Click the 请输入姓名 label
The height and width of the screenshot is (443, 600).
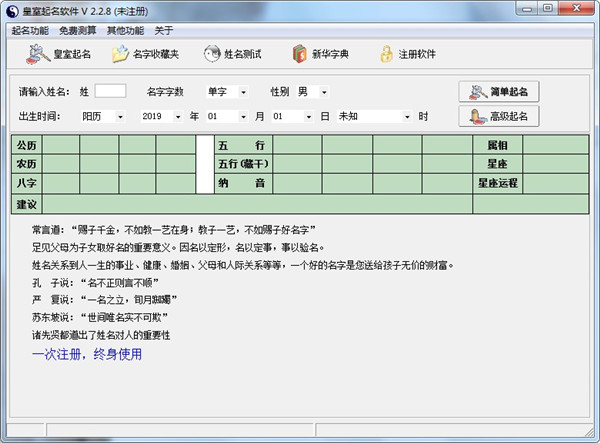click(x=44, y=92)
